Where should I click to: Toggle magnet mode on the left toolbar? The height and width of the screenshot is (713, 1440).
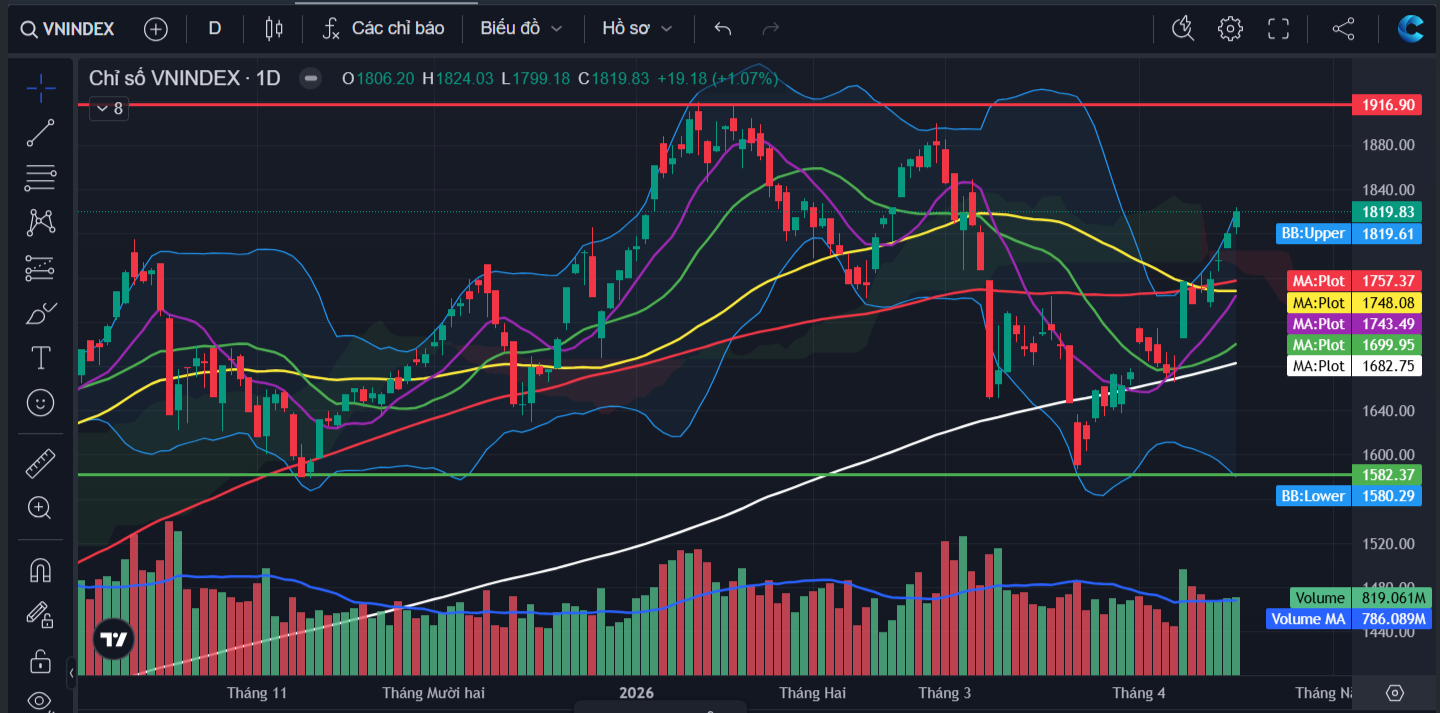tap(40, 569)
